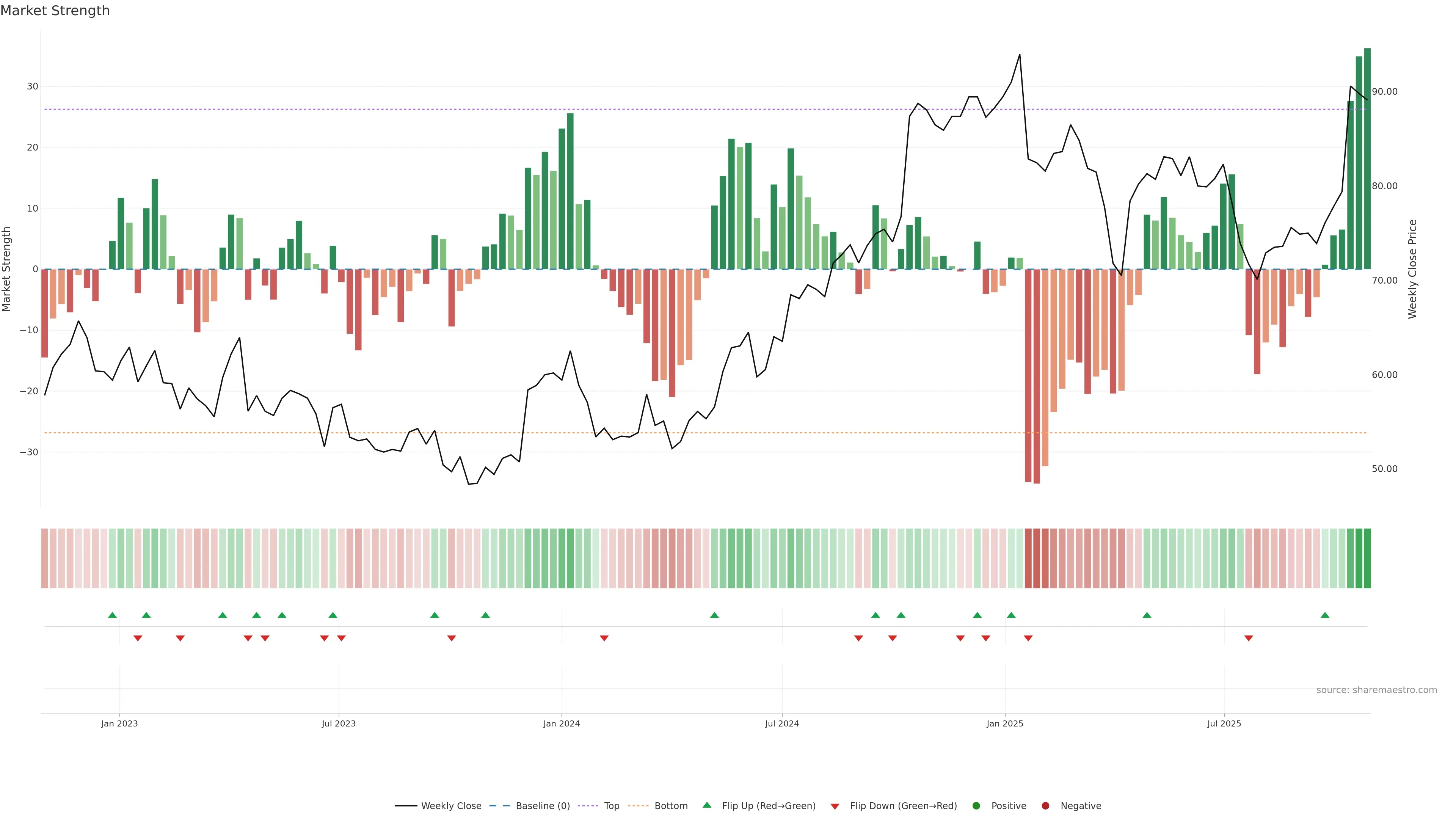The height and width of the screenshot is (819, 1456).
Task: Click the last green flip-up marker in the flip row
Action: point(1325,615)
